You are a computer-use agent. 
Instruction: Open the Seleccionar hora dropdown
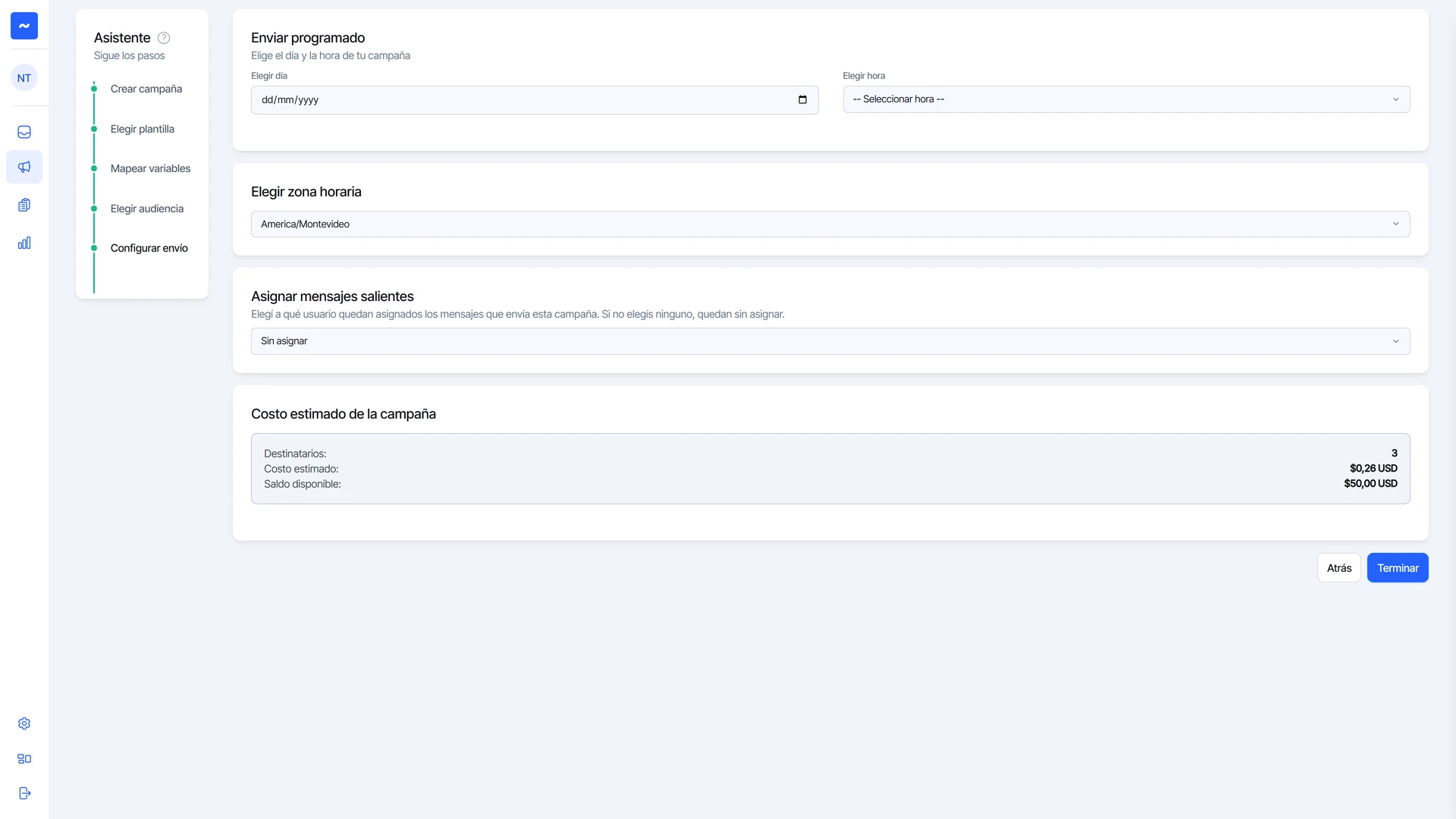[x=1126, y=99]
